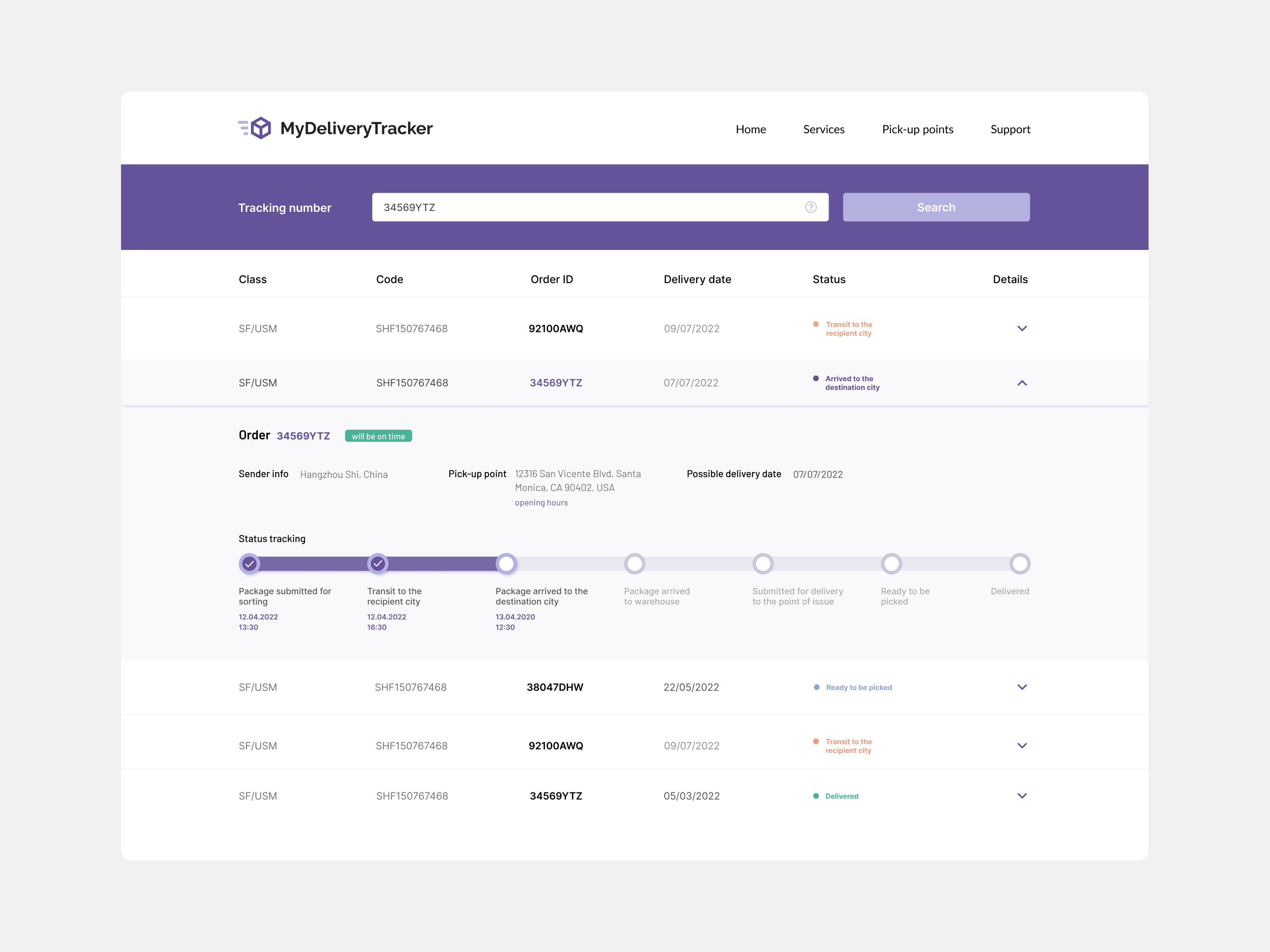This screenshot has width=1270, height=952.
Task: Go to Pick-up points page
Action: [917, 129]
